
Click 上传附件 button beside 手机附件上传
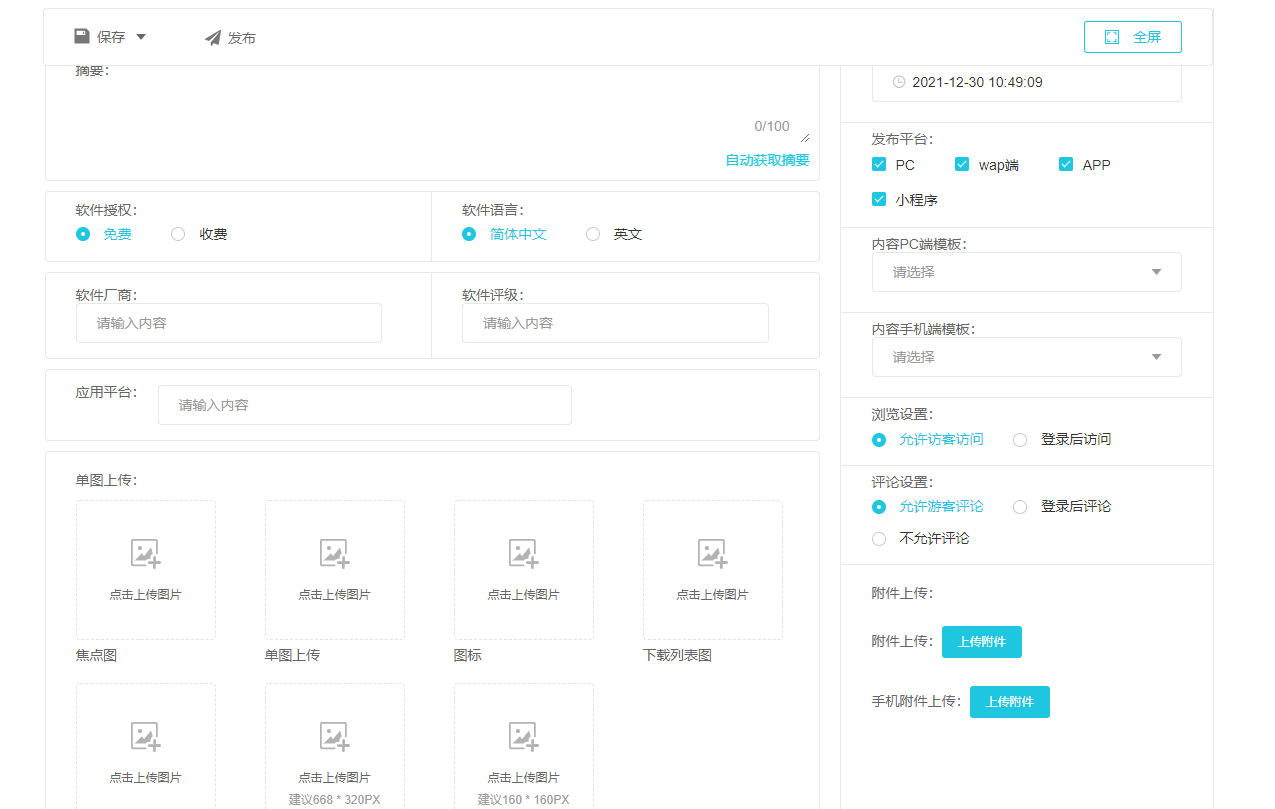(1009, 702)
